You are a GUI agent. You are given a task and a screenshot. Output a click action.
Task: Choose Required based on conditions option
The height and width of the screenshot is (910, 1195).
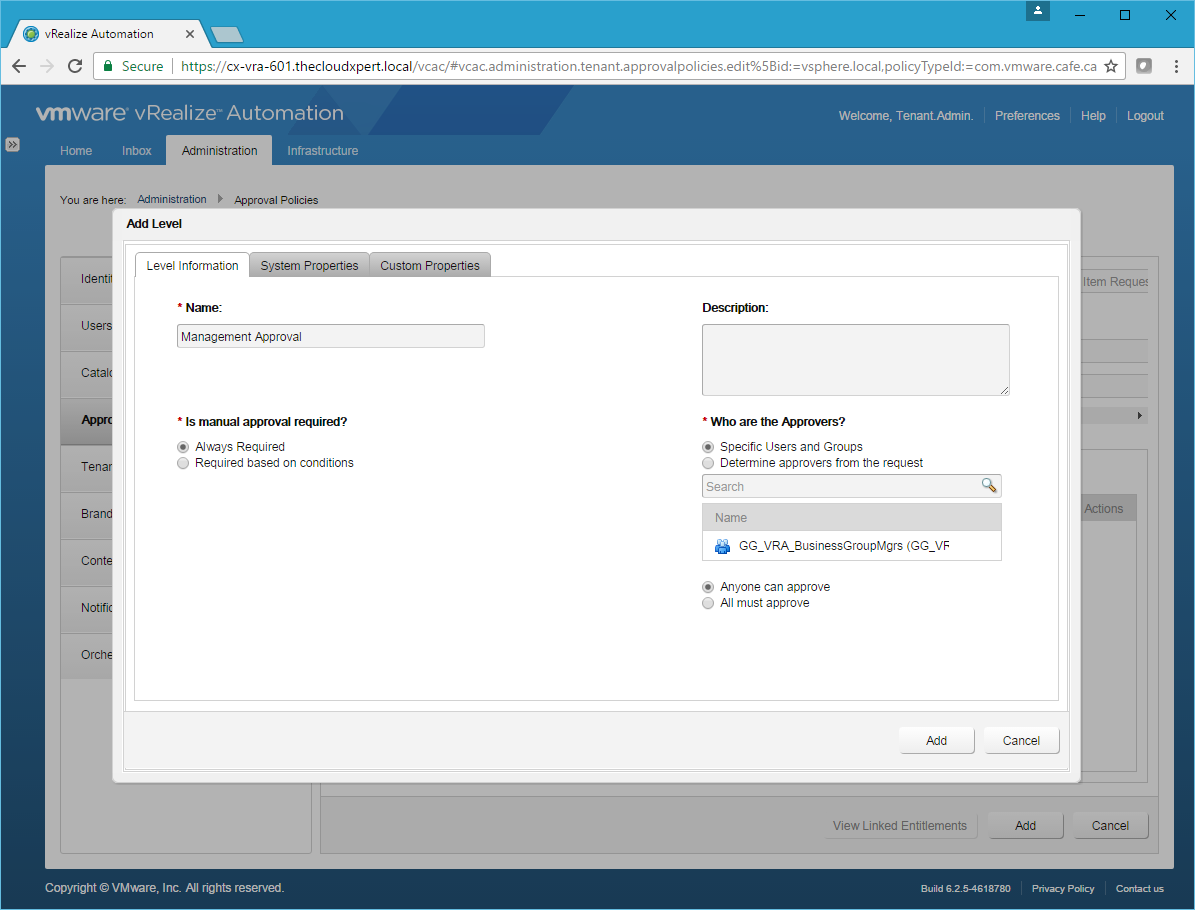(x=183, y=463)
